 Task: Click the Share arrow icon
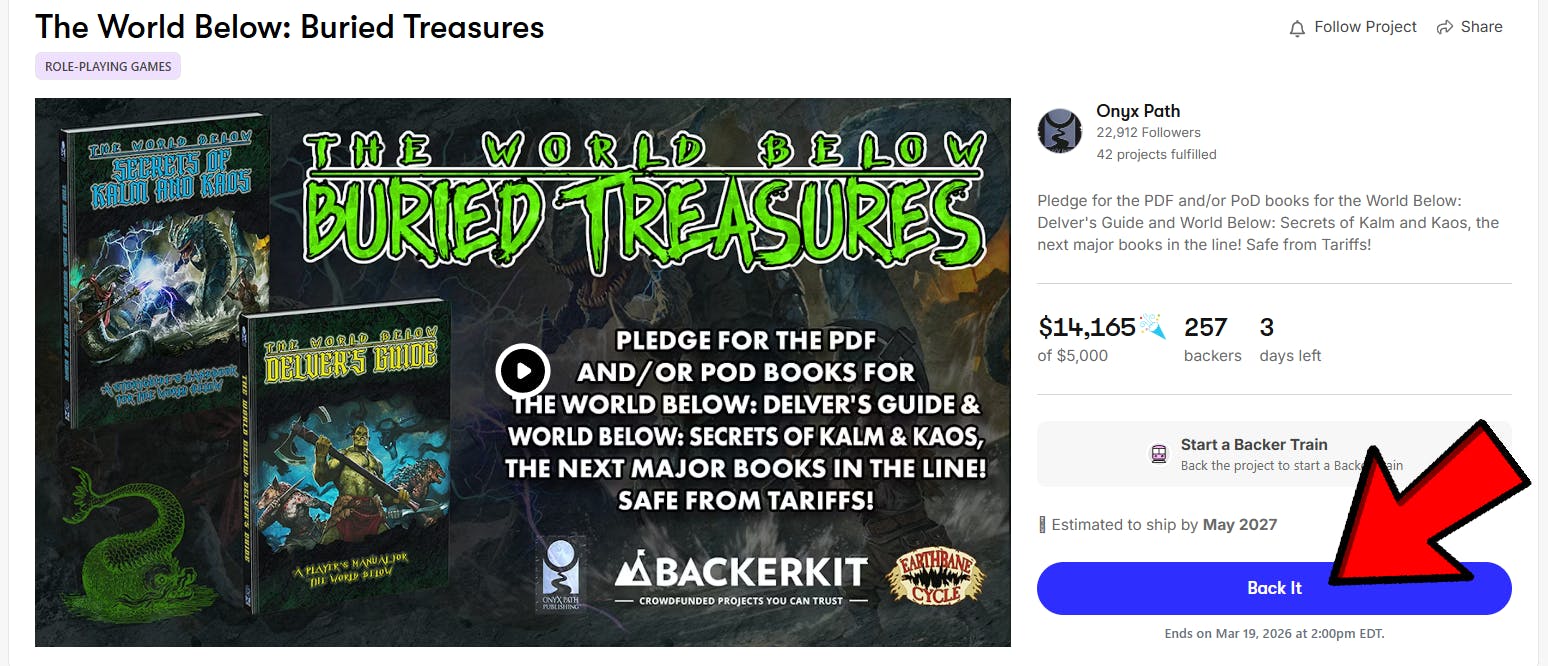(x=1444, y=27)
